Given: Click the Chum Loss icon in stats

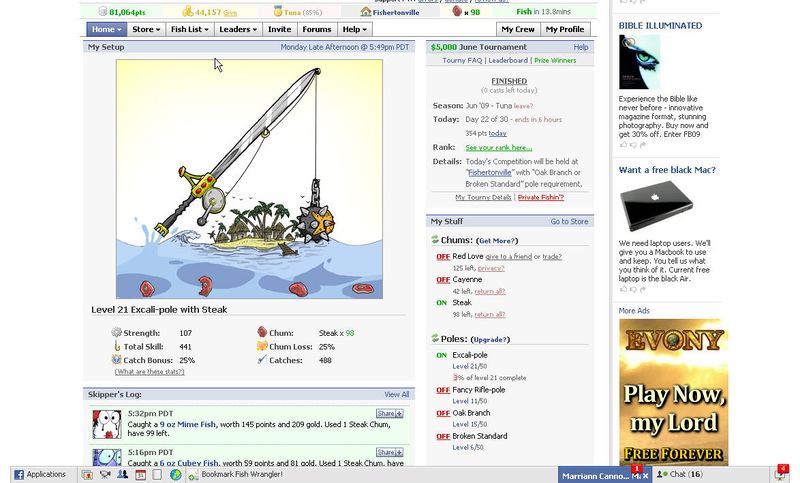Looking at the screenshot, I should [x=262, y=346].
